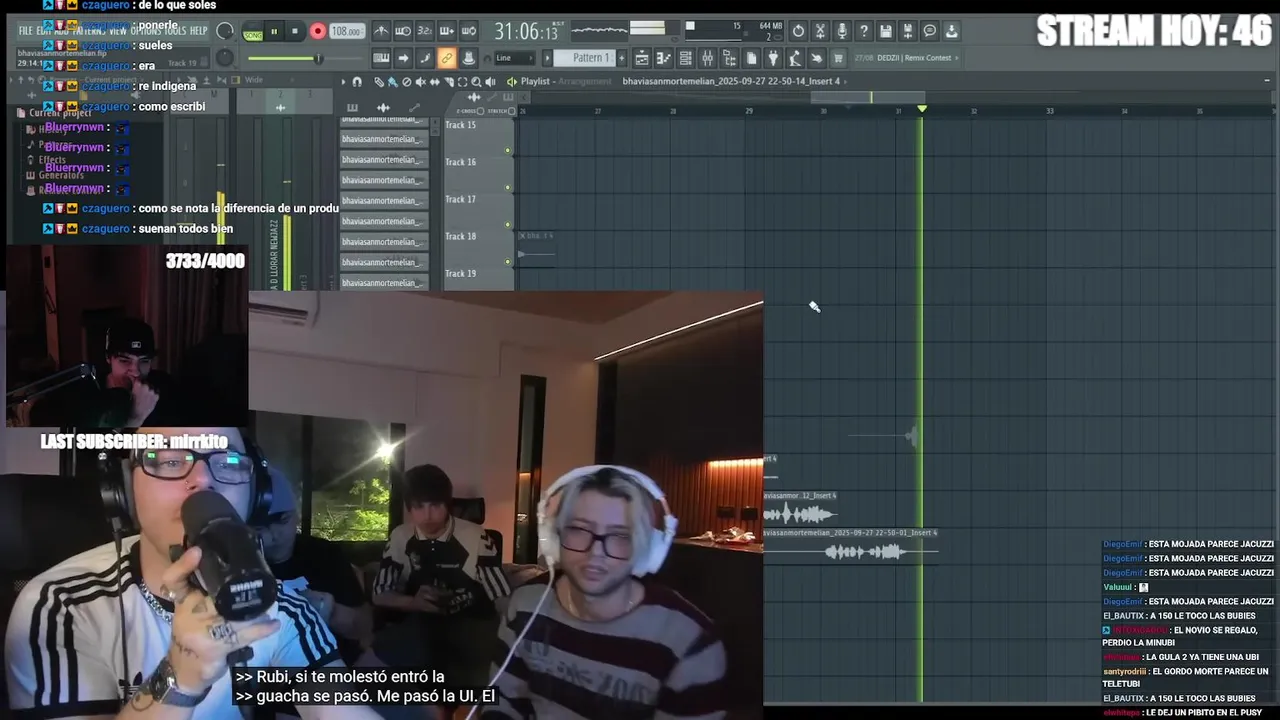The image size is (1280, 720).
Task: Select the Draw pencil tool in playlist
Action: coord(379,81)
